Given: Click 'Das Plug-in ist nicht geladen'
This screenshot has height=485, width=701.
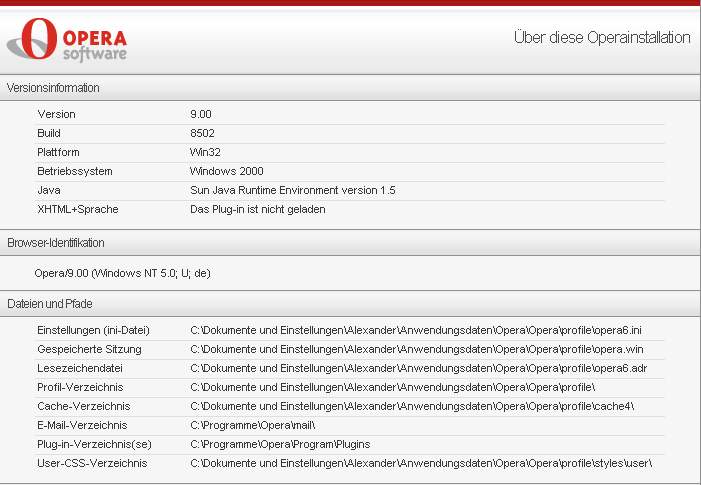Looking at the screenshot, I should 258,209.
